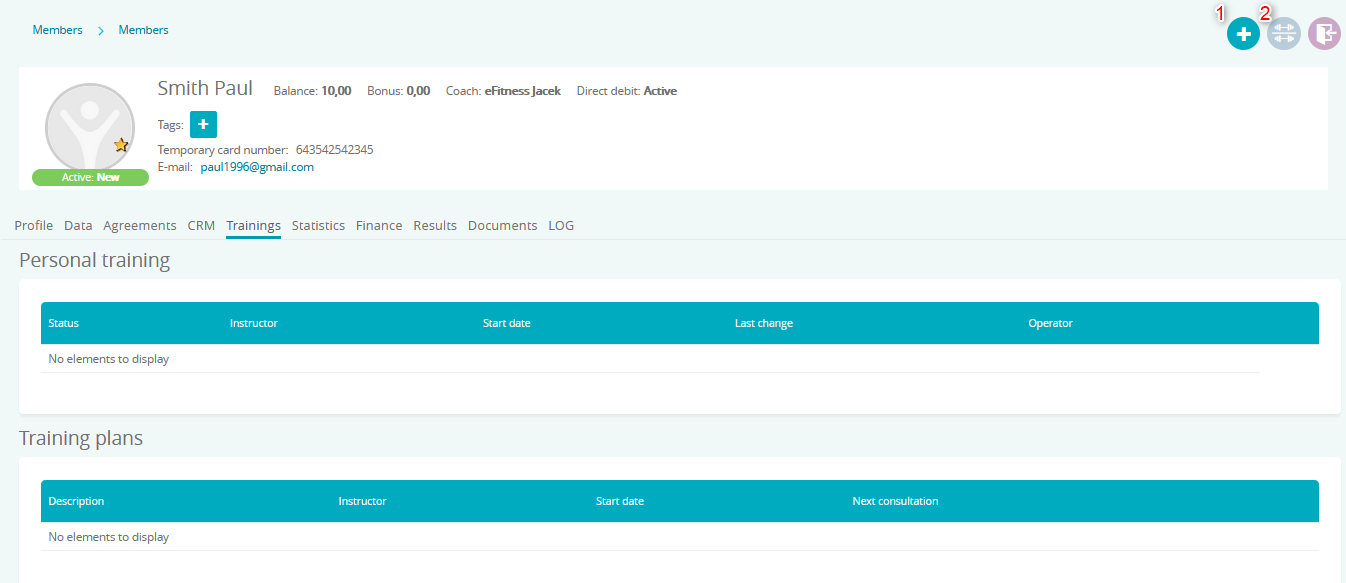Screen dimensions: 1346x583
Task: Click the Instructor column header in Training plans
Action: (362, 501)
